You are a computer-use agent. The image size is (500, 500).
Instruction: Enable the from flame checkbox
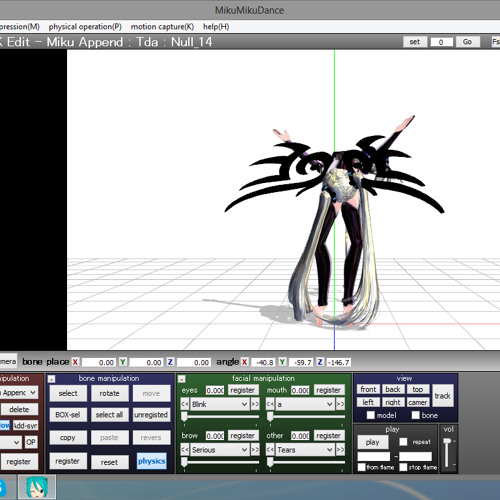[x=361, y=467]
